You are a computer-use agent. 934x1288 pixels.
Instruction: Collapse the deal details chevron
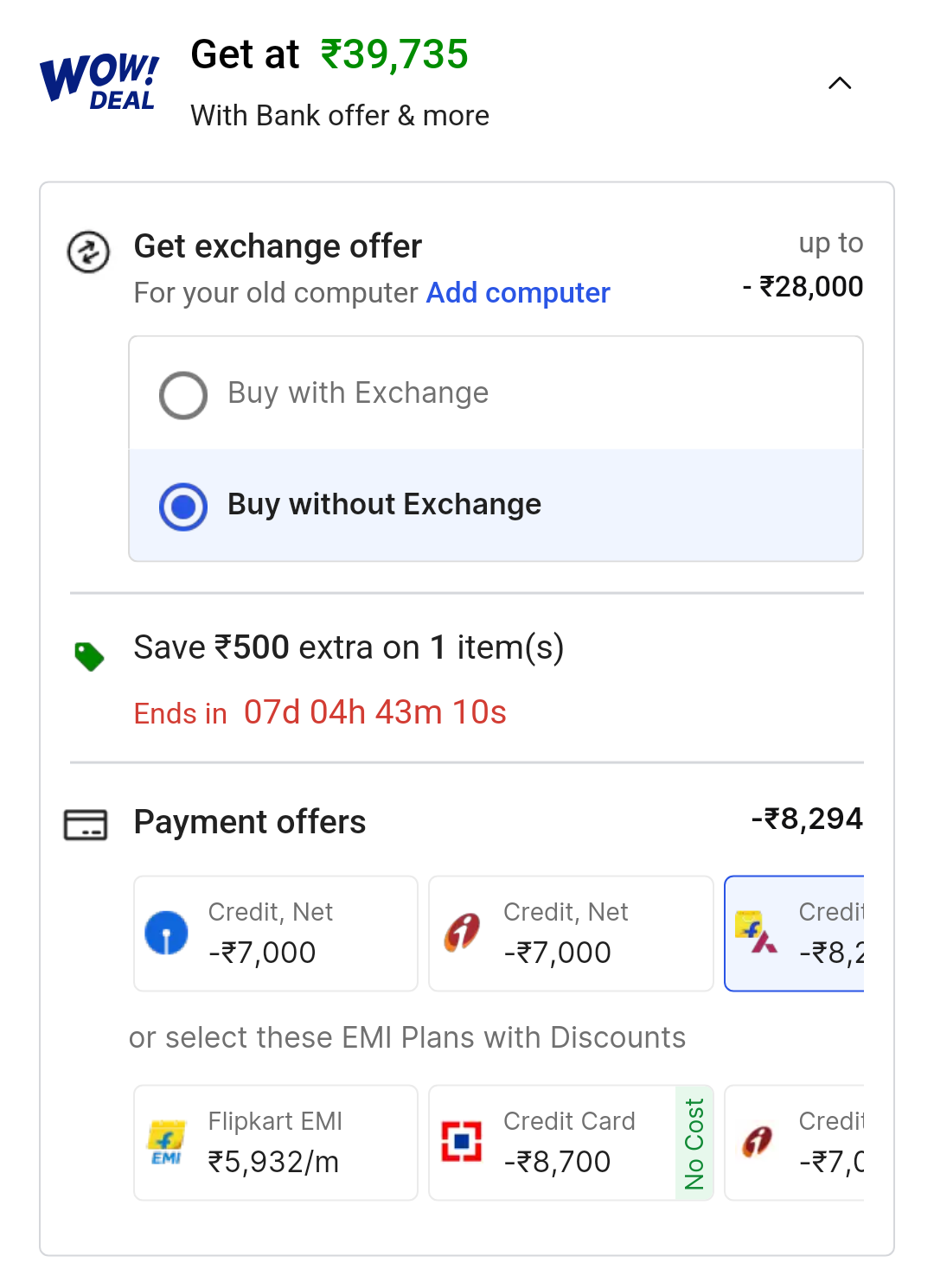pos(840,83)
